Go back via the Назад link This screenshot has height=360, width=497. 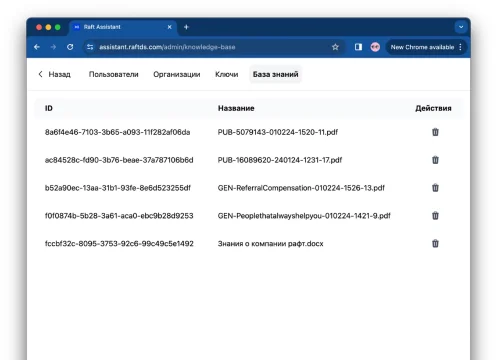[x=54, y=74]
